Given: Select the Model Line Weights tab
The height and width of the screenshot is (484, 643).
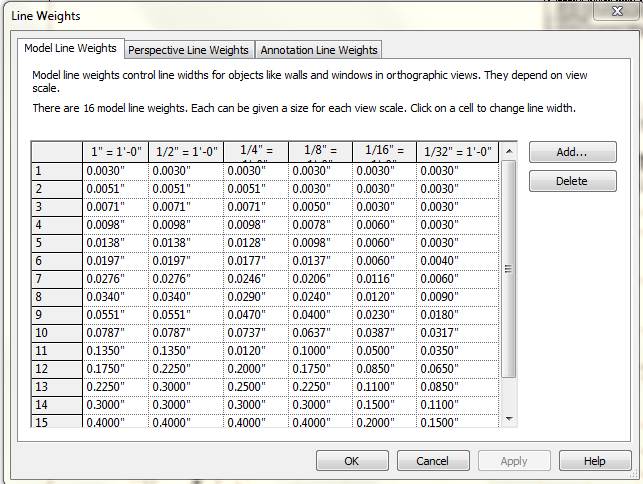Looking at the screenshot, I should tap(70, 49).
